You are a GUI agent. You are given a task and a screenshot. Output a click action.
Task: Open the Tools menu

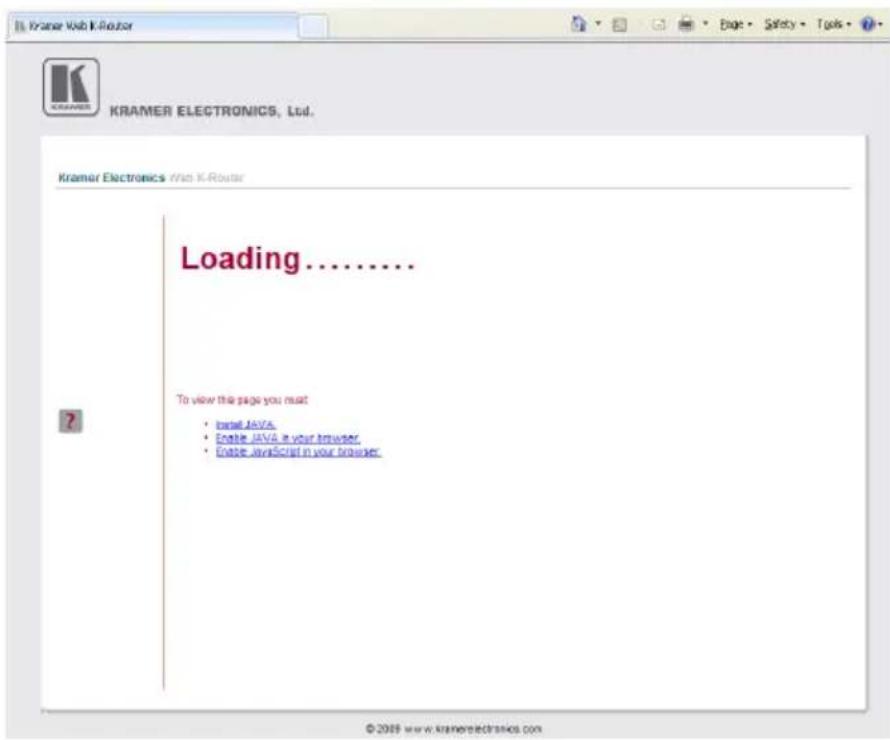(x=834, y=24)
